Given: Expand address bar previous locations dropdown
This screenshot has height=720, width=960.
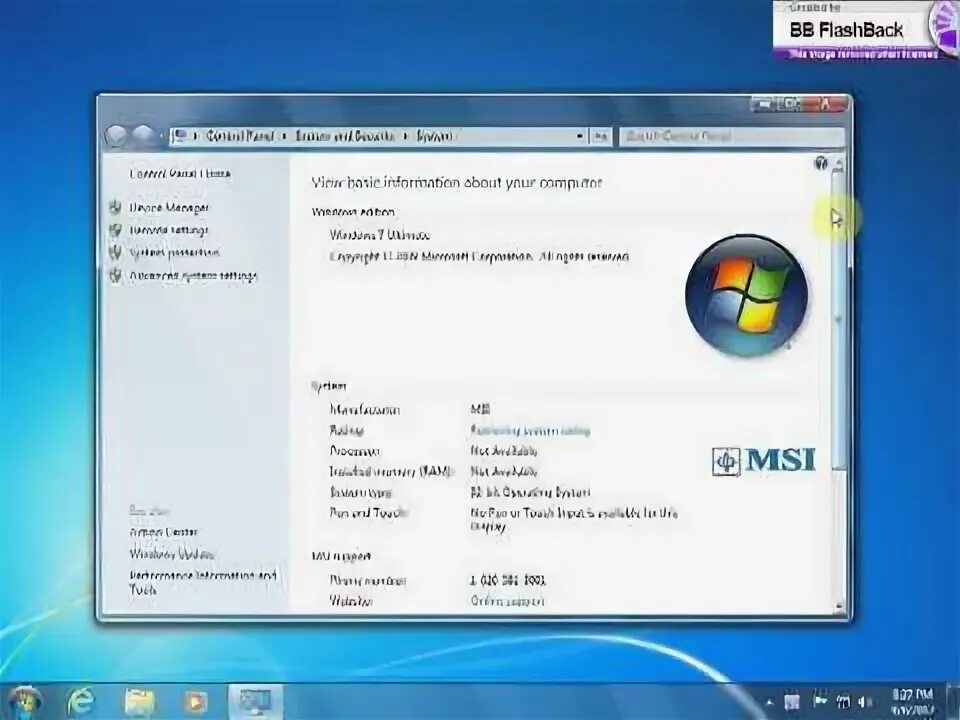Looking at the screenshot, I should pyautogui.click(x=580, y=136).
